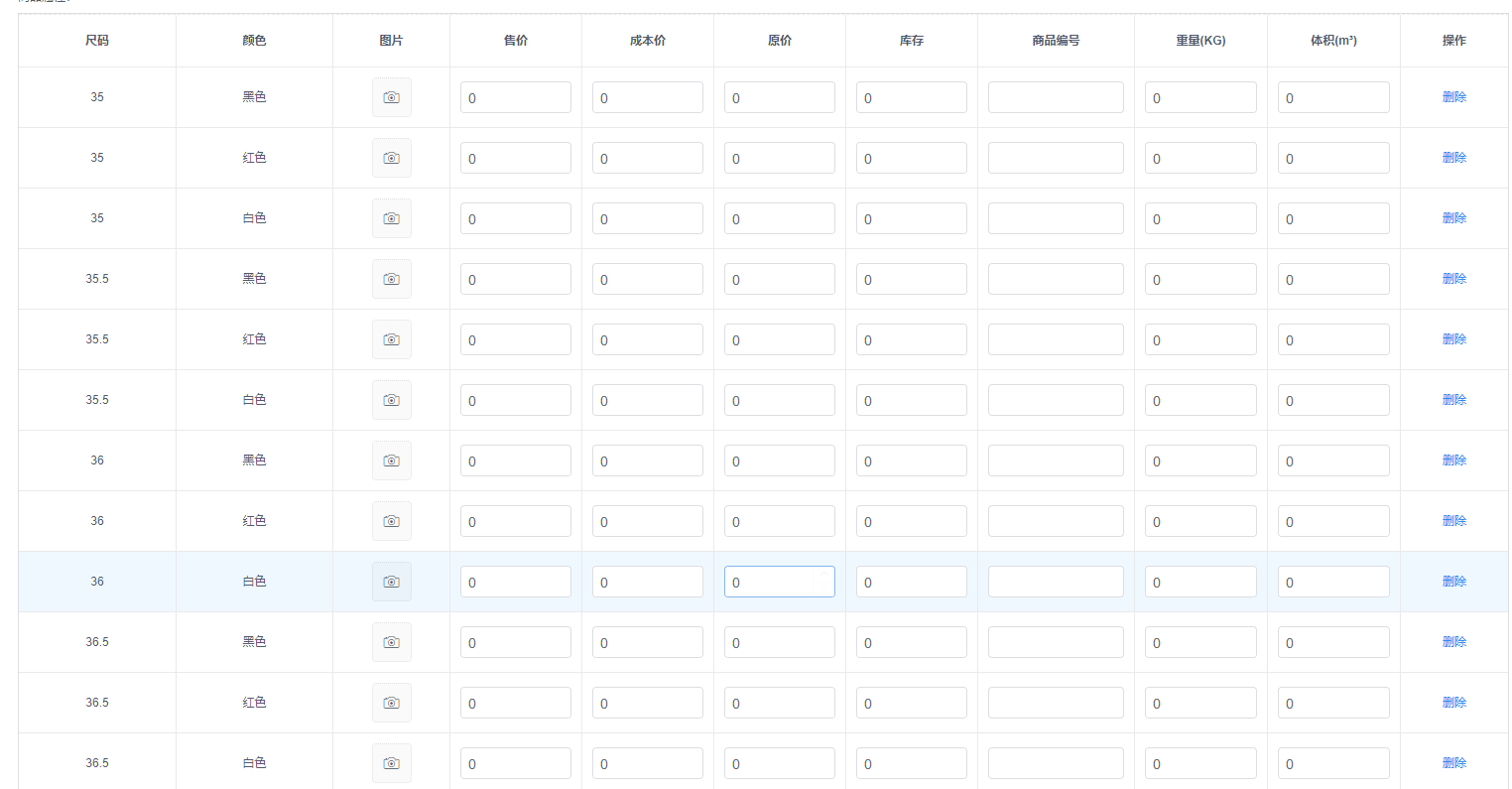The image size is (1512, 789).
Task: Upload image for size 36 黑色 row
Action: point(392,460)
